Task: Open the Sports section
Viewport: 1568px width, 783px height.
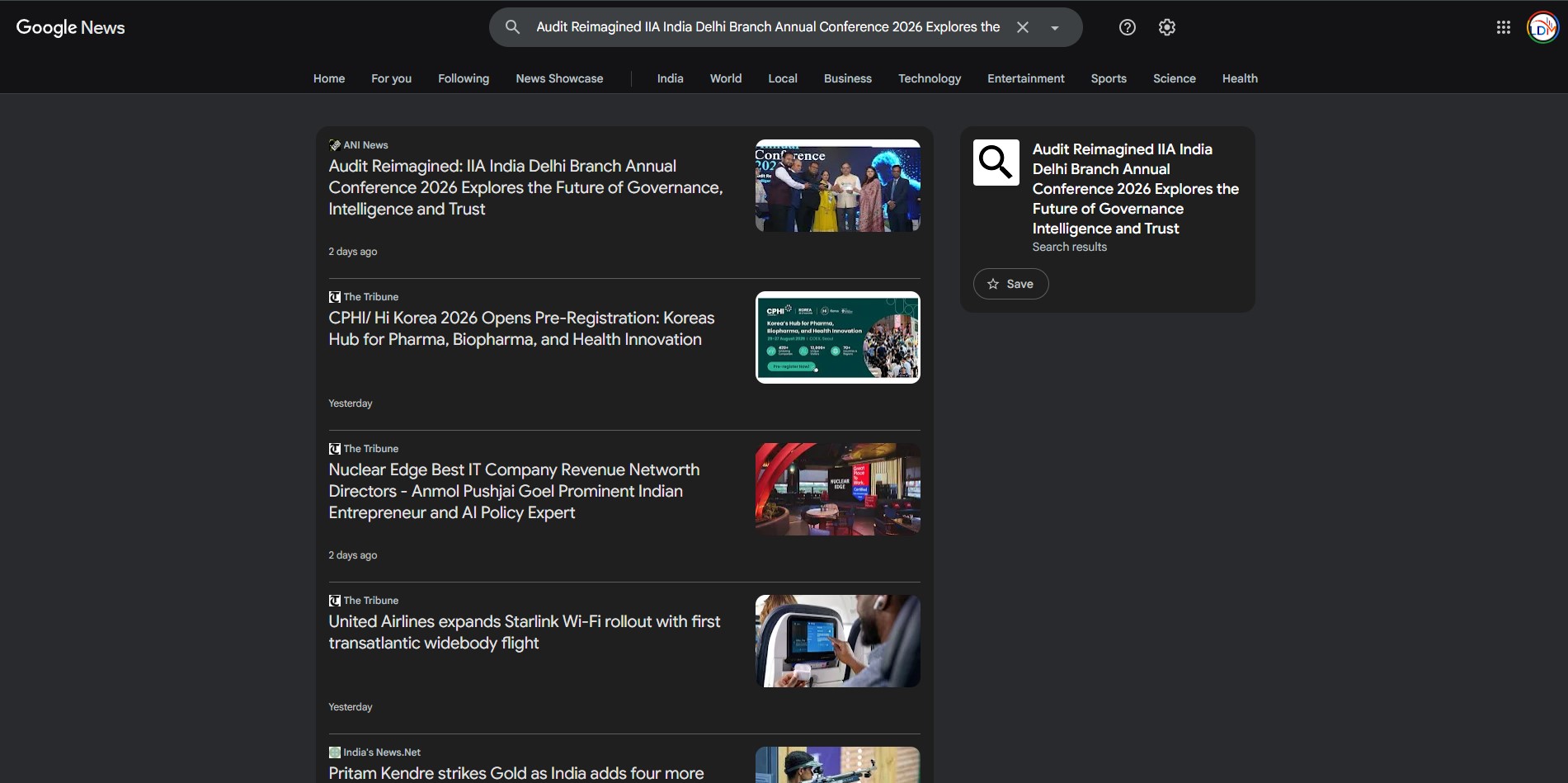Action: pos(1109,78)
